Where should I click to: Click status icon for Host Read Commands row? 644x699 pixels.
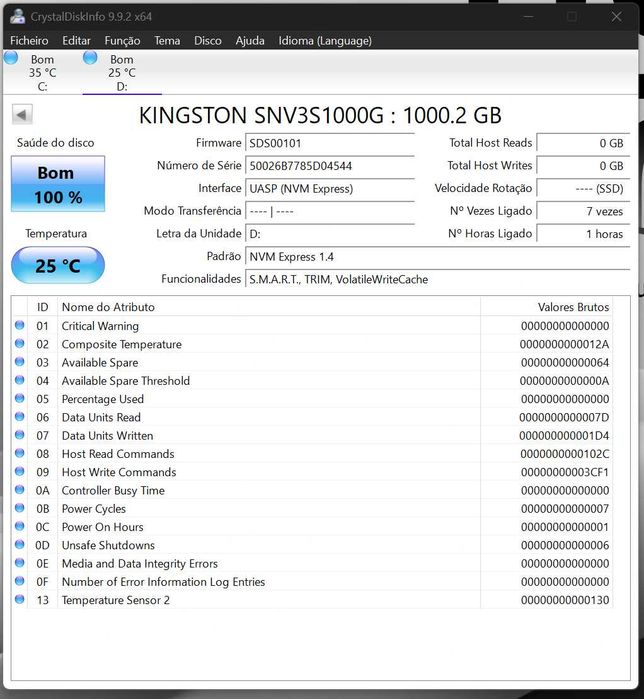pyautogui.click(x=20, y=453)
